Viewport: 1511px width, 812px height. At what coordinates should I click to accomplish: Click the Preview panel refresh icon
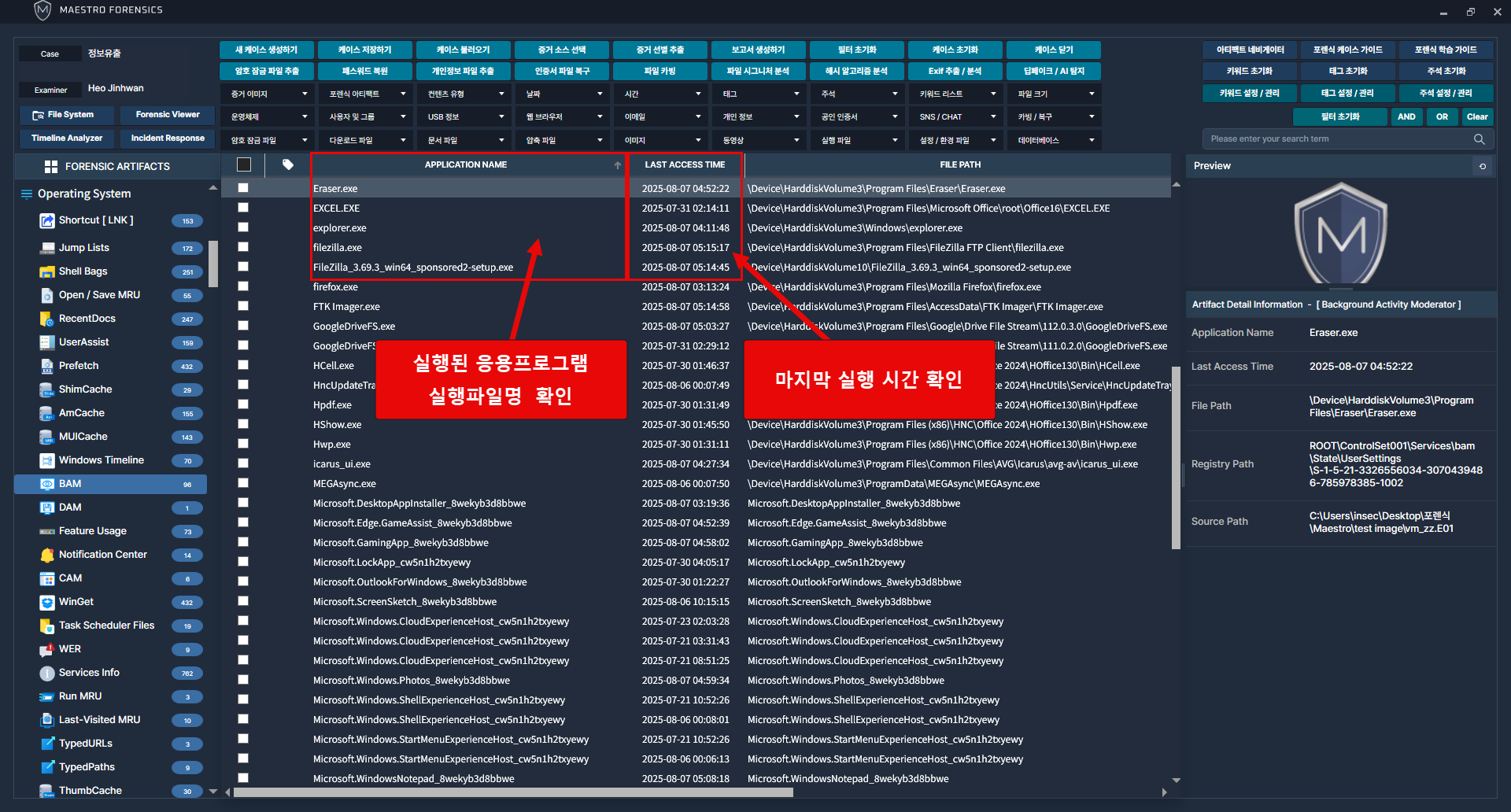tap(1483, 166)
